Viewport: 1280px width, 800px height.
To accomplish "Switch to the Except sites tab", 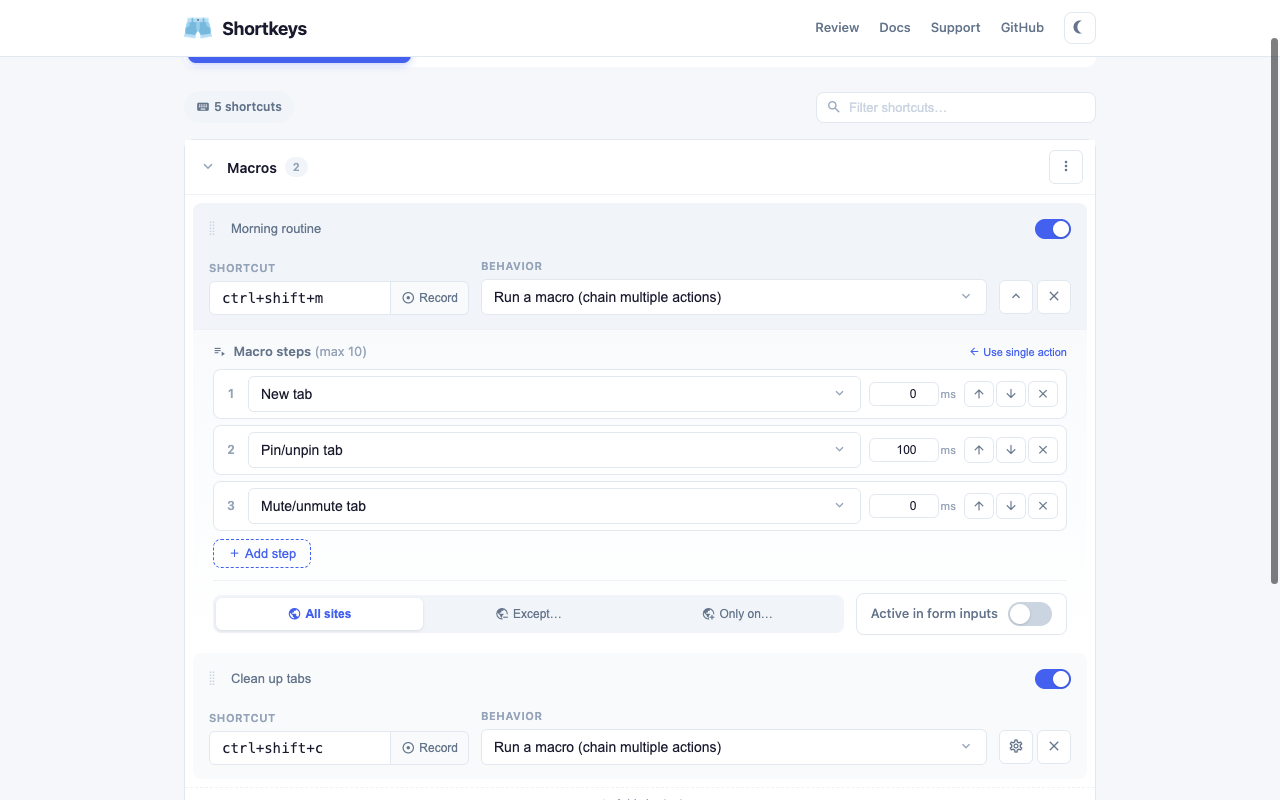I will [529, 613].
